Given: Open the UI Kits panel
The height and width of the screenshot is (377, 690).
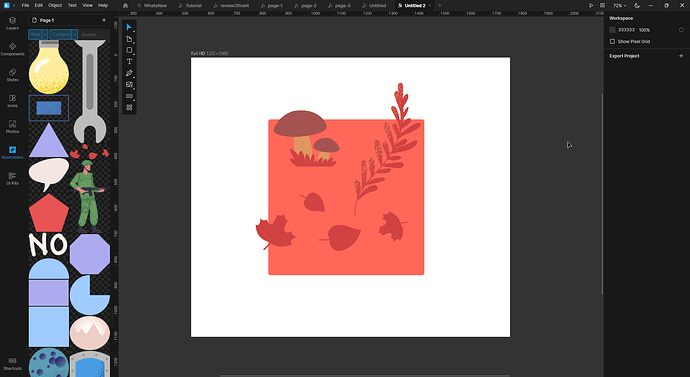Looking at the screenshot, I should 12,178.
